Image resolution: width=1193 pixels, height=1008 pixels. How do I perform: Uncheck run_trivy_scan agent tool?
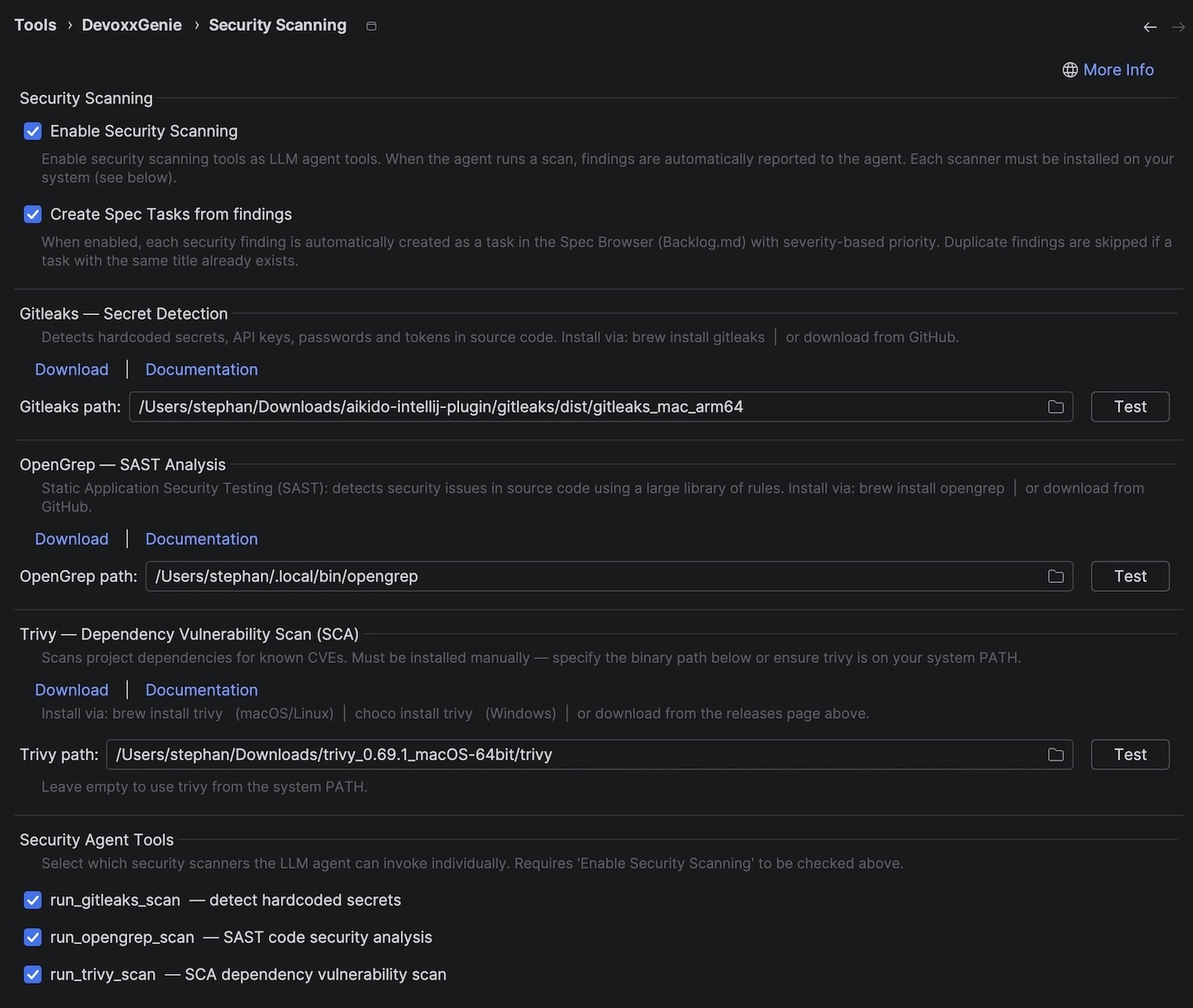coord(32,975)
